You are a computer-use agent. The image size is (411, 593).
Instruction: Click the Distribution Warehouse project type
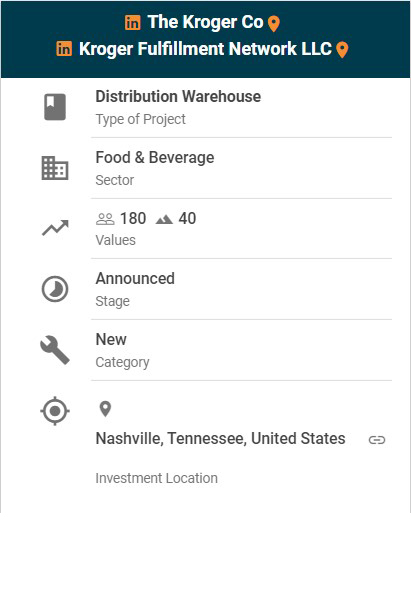pyautogui.click(x=178, y=96)
